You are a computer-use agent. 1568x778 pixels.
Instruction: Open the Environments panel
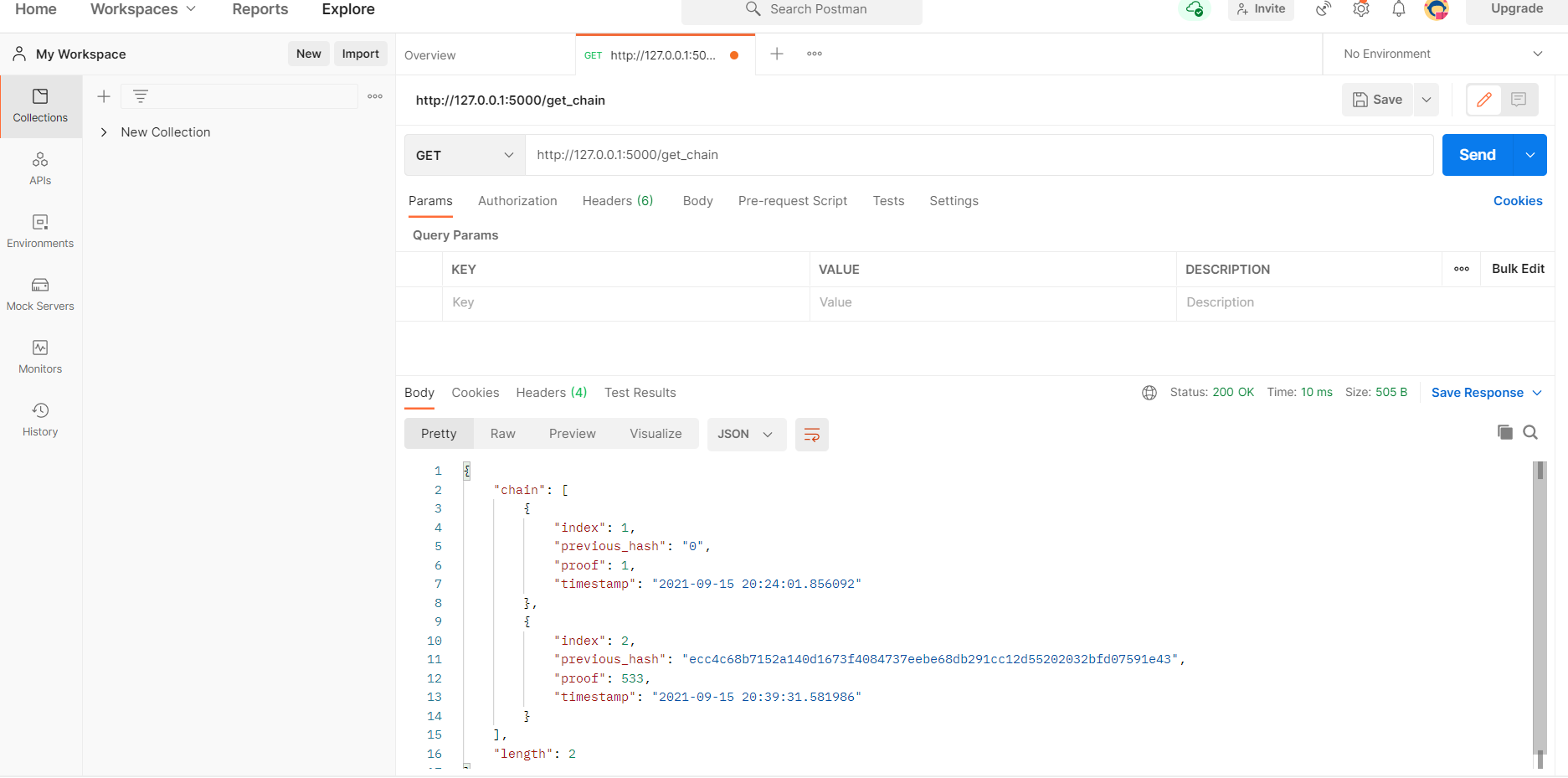(40, 230)
